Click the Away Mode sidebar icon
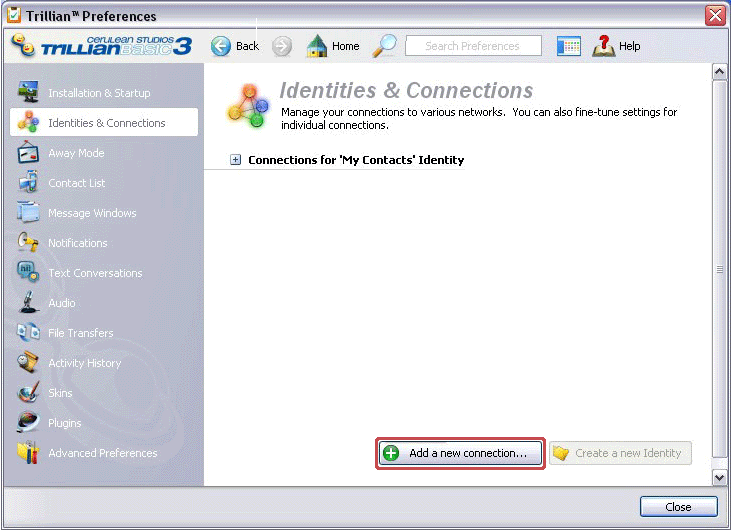This screenshot has width=732, height=530. 28,152
